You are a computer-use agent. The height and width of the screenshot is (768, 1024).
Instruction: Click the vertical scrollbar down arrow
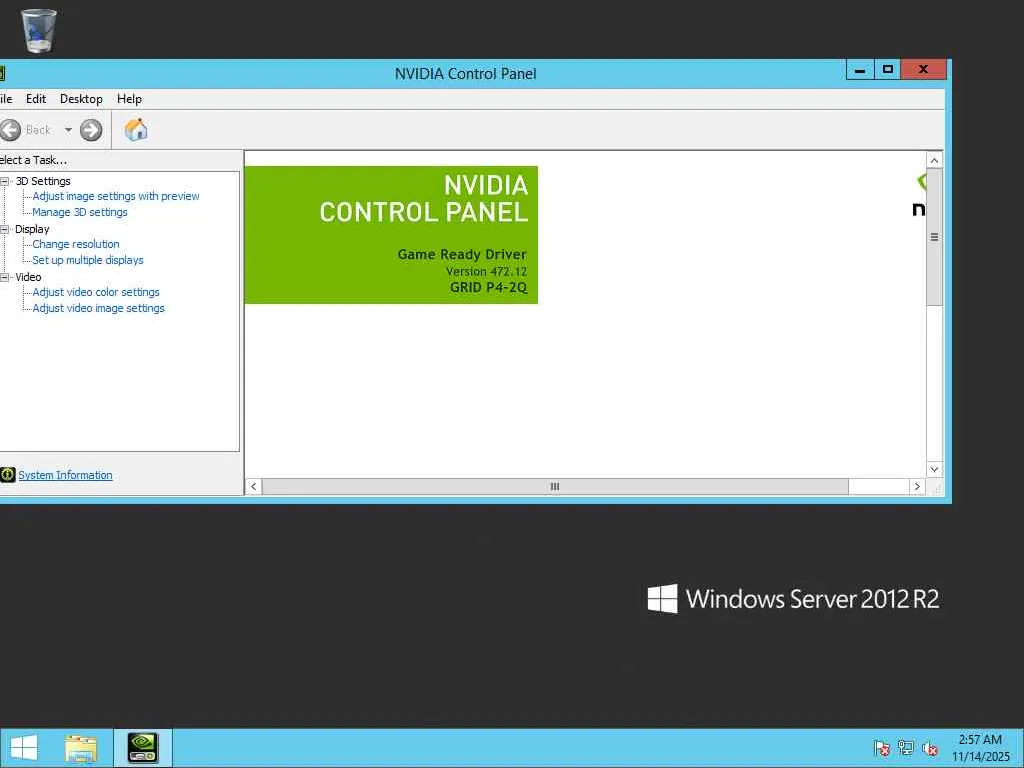pyautogui.click(x=935, y=470)
